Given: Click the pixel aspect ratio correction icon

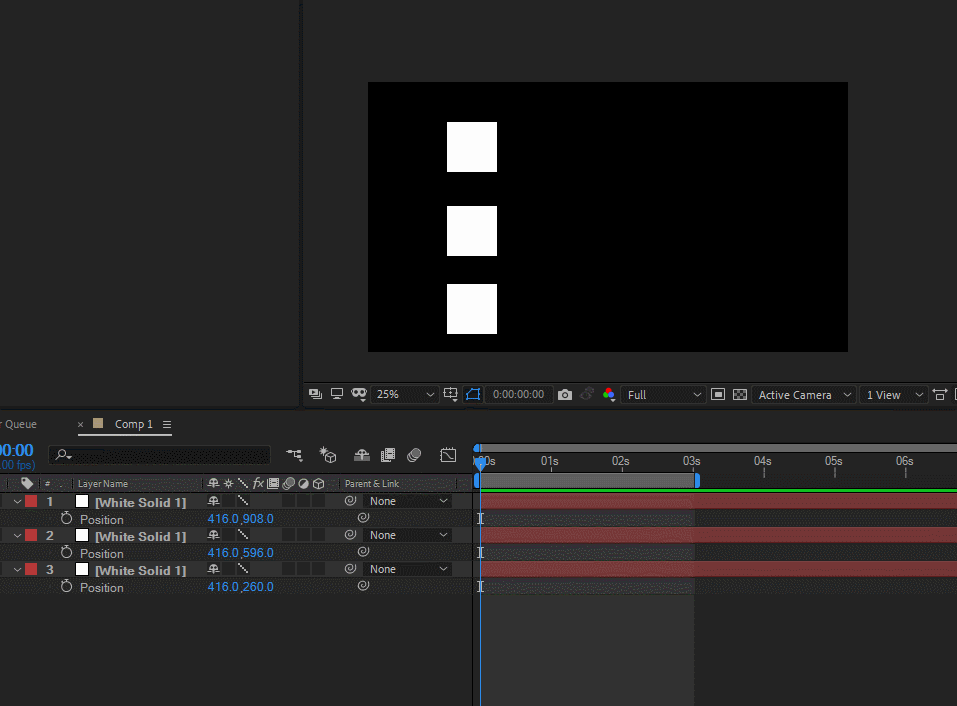Looking at the screenshot, I should (940, 395).
